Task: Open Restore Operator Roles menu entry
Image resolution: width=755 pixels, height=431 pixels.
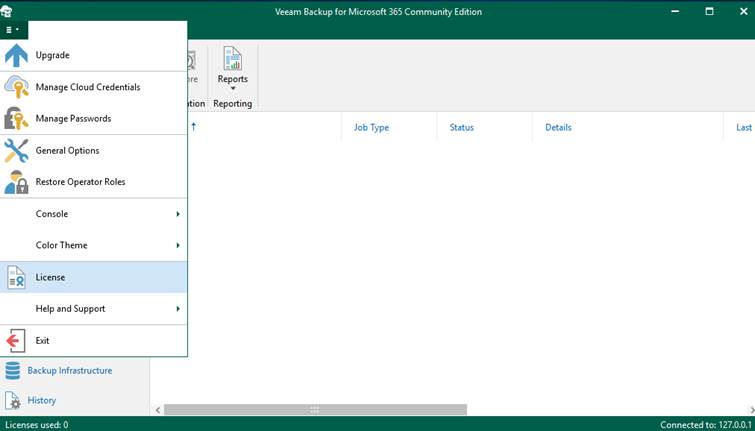Action: coord(93,182)
